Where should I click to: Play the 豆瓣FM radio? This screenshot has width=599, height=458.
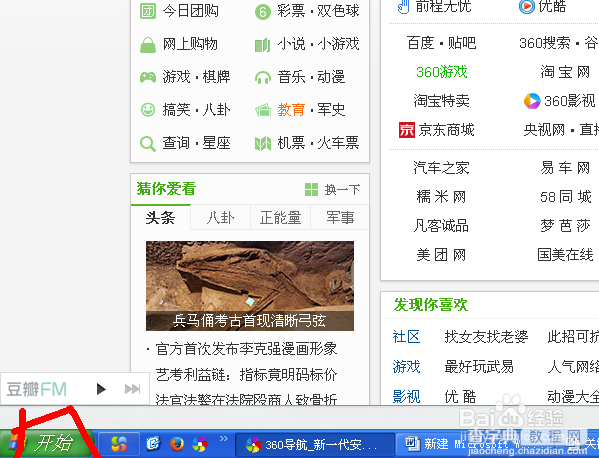click(x=101, y=389)
